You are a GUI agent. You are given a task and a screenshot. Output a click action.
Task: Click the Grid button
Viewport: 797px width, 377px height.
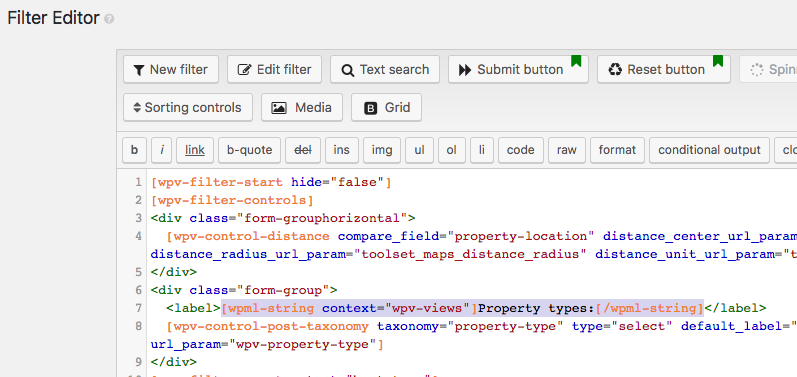pyautogui.click(x=386, y=108)
